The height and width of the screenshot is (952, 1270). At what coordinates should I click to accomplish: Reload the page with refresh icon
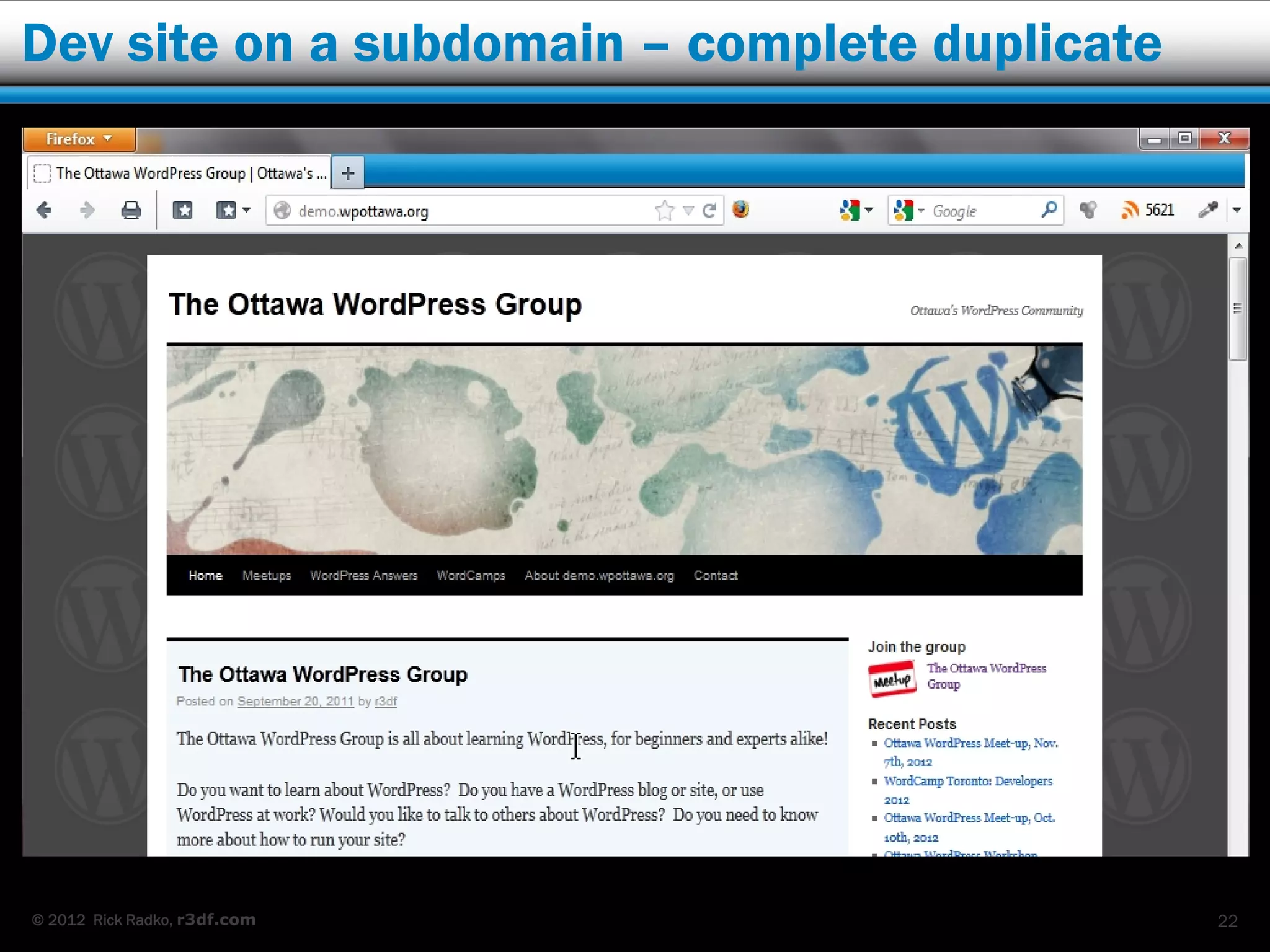(x=710, y=211)
